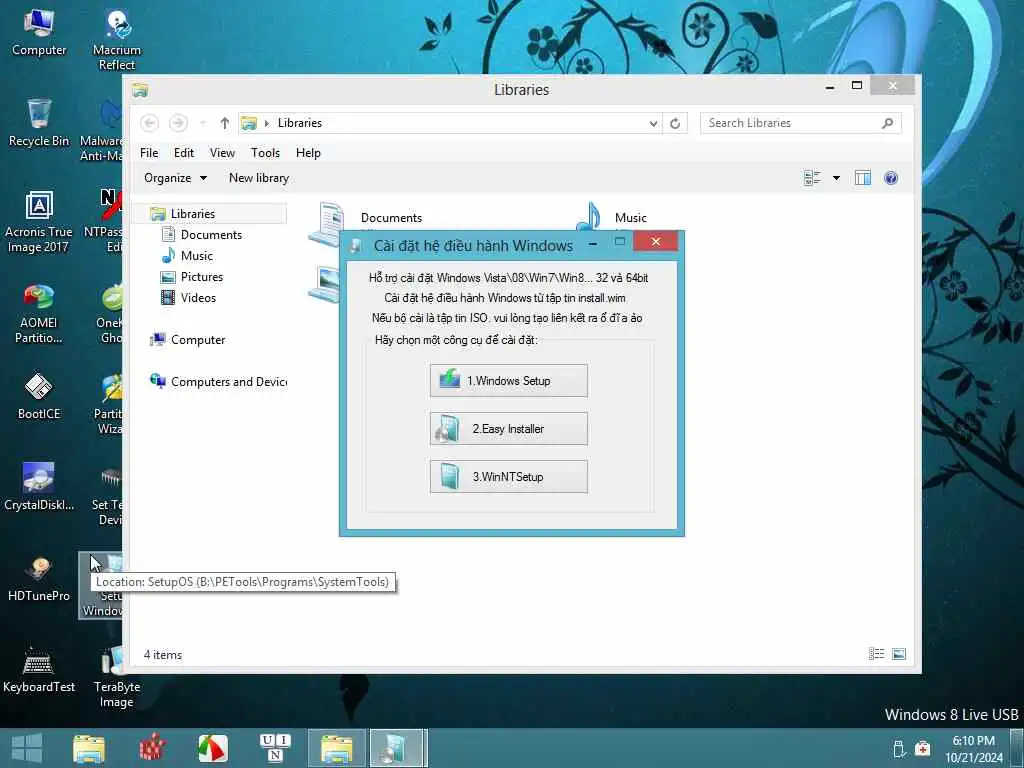Switch to Windows installer taskbar button
The image size is (1024, 768).
(398, 748)
